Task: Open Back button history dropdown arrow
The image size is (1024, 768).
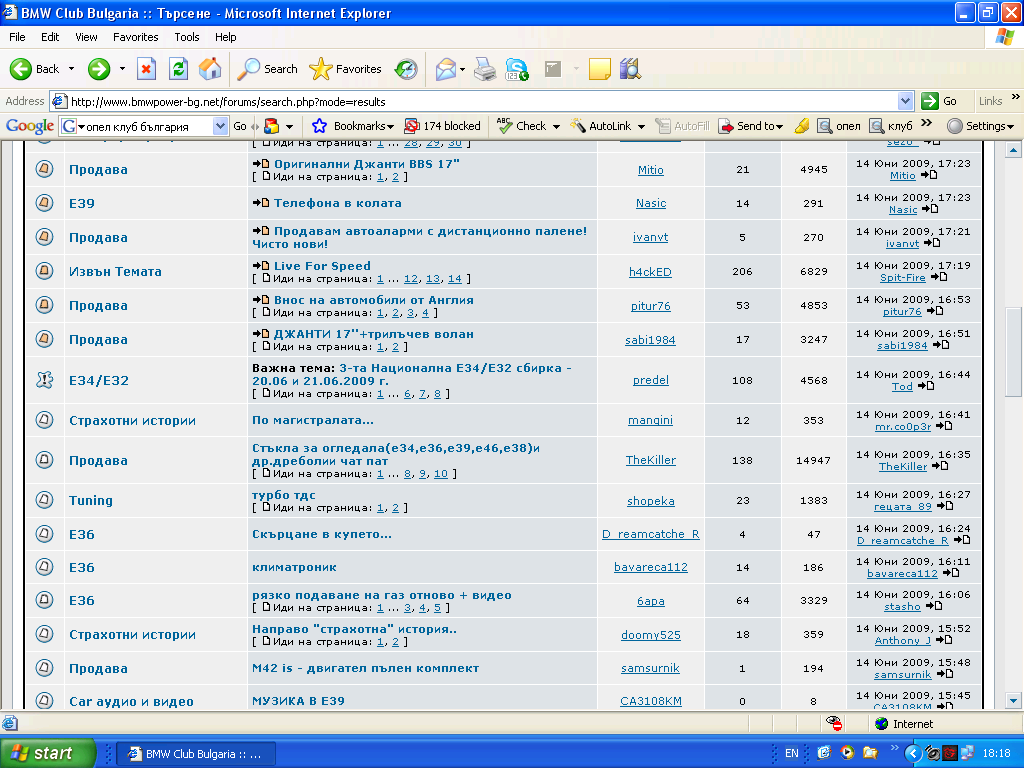Action: [x=71, y=69]
